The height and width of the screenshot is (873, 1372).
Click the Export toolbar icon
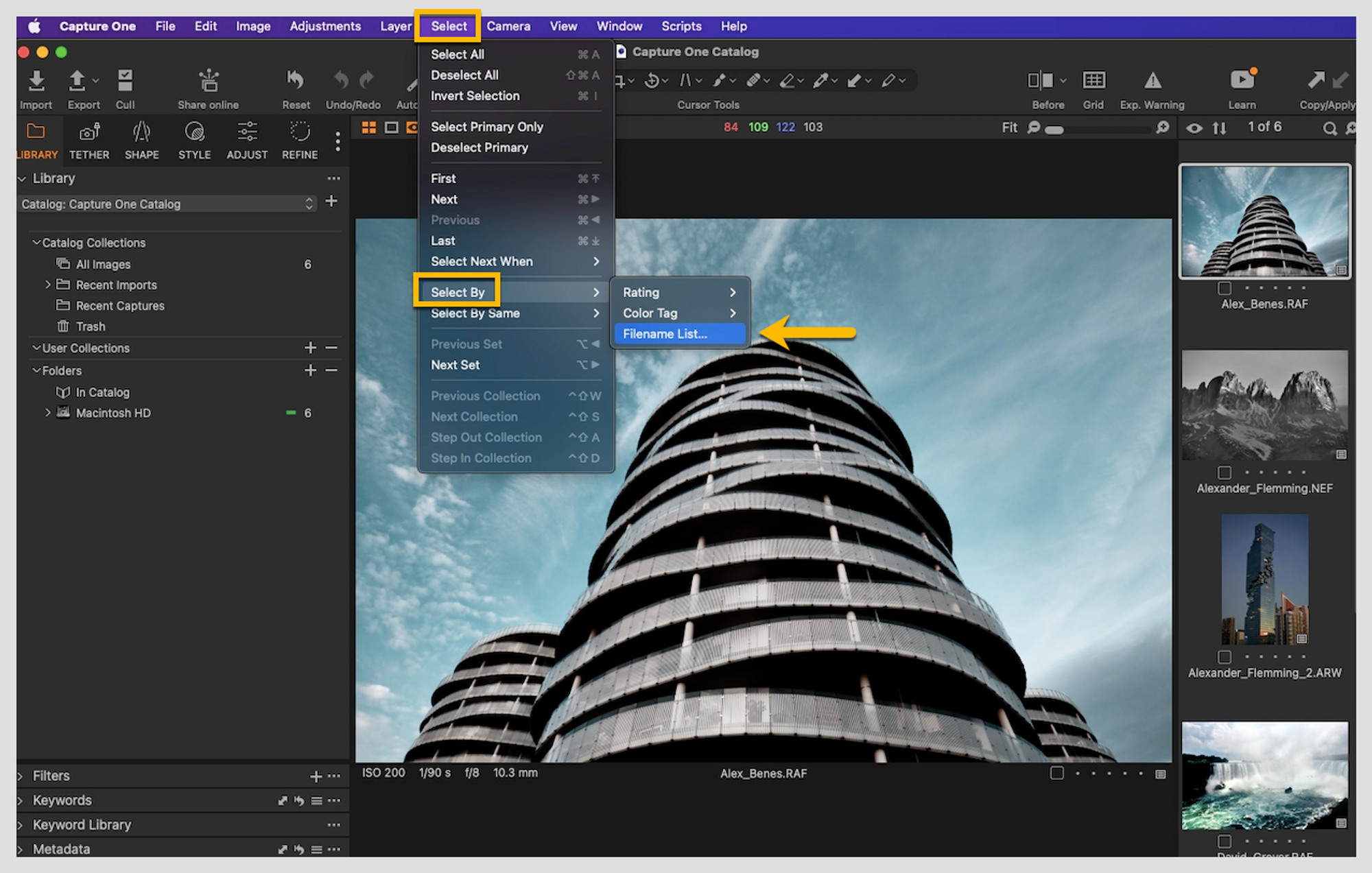tap(77, 81)
